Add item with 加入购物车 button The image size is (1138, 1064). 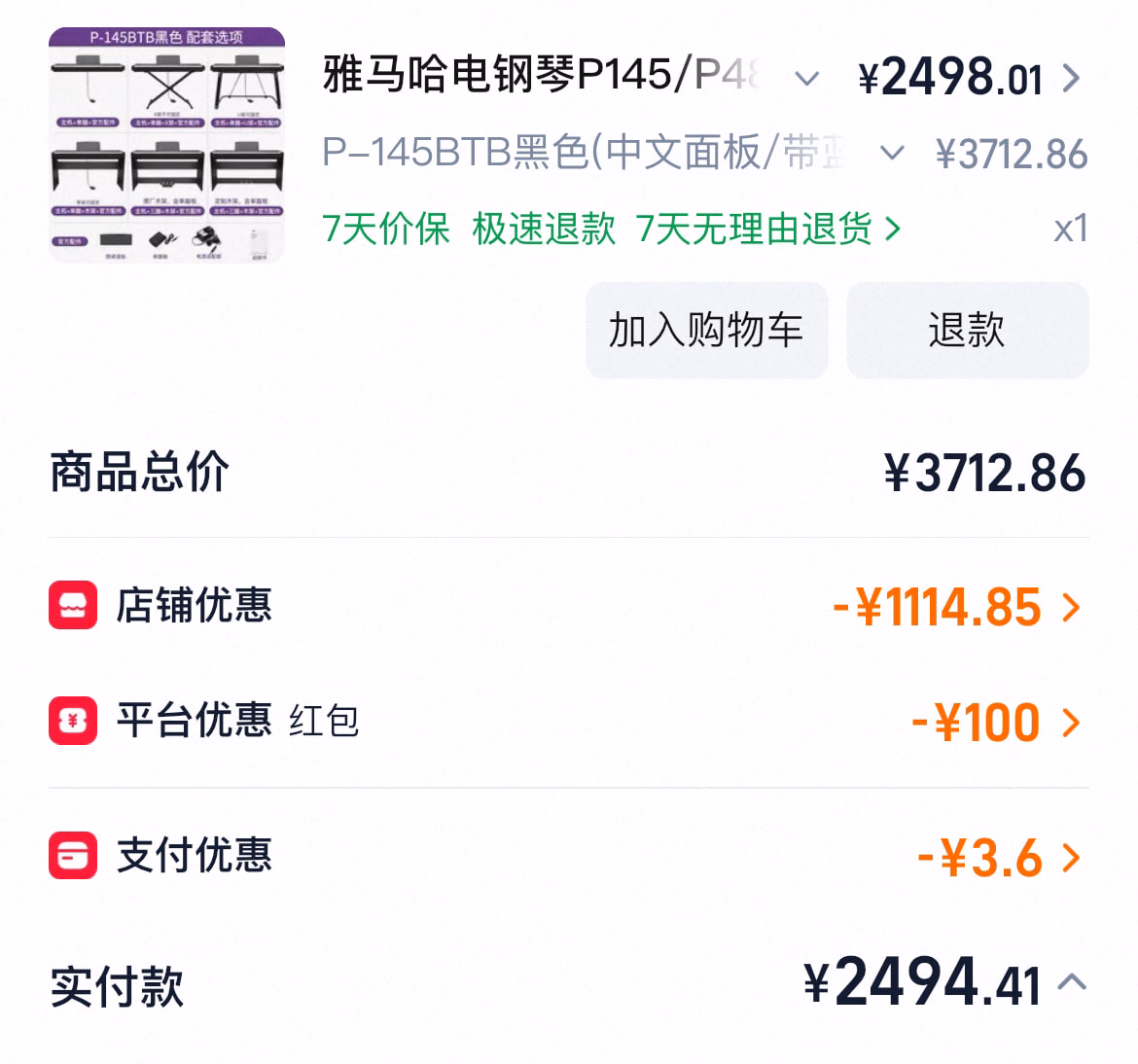pyautogui.click(x=707, y=331)
